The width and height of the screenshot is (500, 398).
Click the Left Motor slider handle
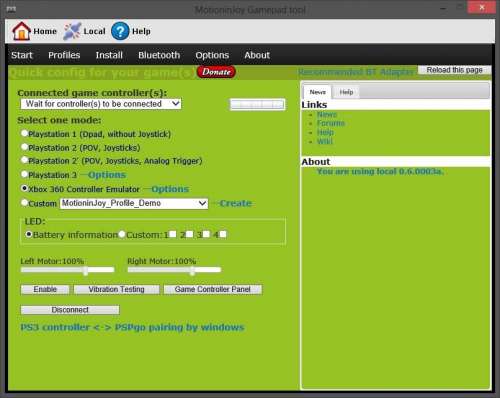[86, 270]
